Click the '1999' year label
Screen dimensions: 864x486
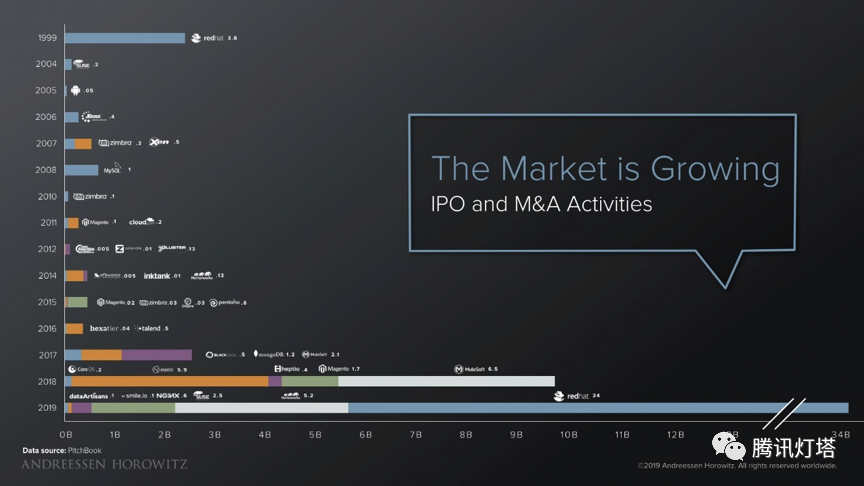pyautogui.click(x=47, y=38)
